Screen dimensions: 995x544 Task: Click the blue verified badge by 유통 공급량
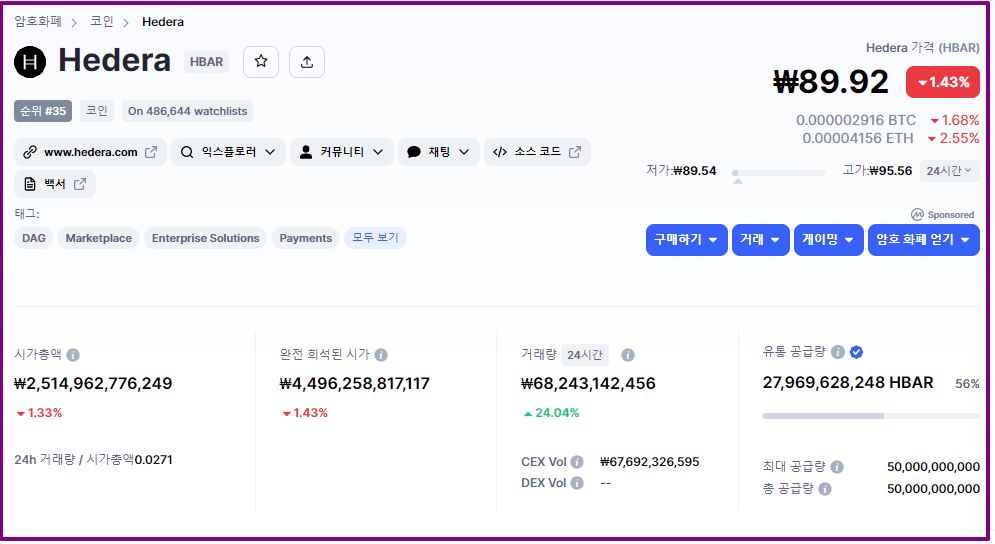pos(856,352)
